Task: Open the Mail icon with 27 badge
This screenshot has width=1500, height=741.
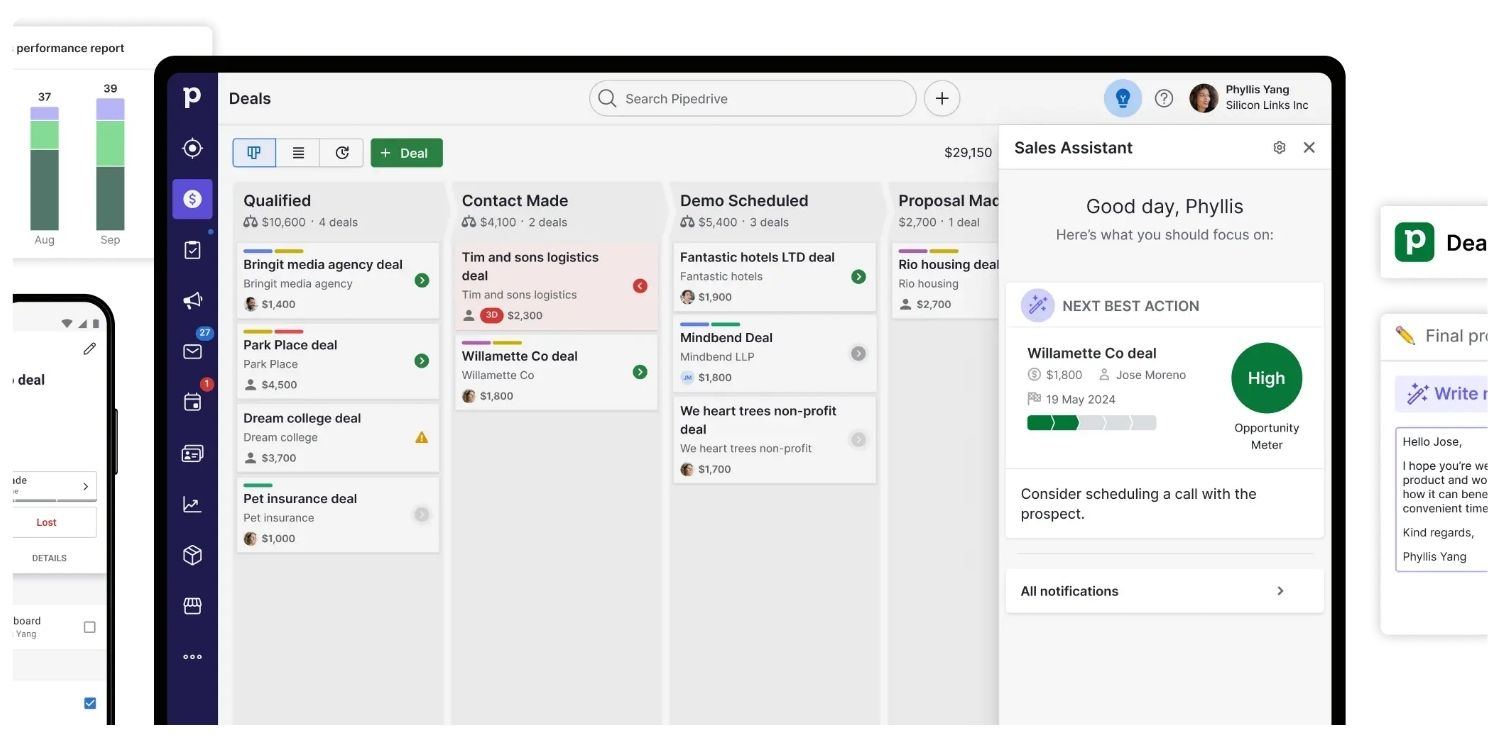Action: (192, 351)
